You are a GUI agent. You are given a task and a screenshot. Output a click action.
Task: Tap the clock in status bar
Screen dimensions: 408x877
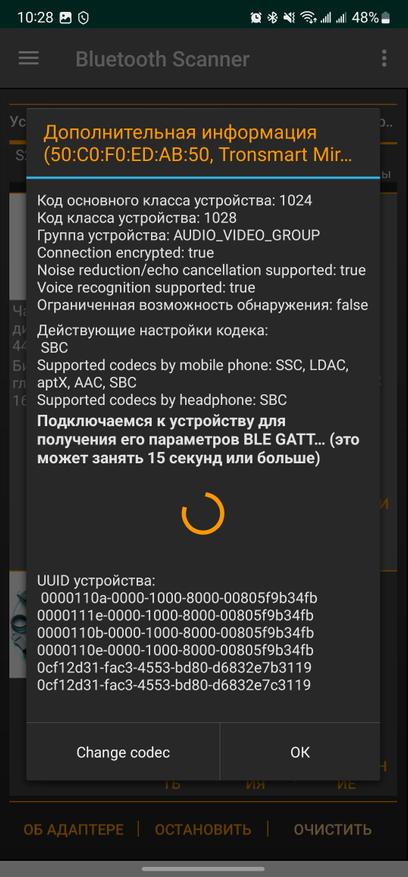click(x=35, y=18)
